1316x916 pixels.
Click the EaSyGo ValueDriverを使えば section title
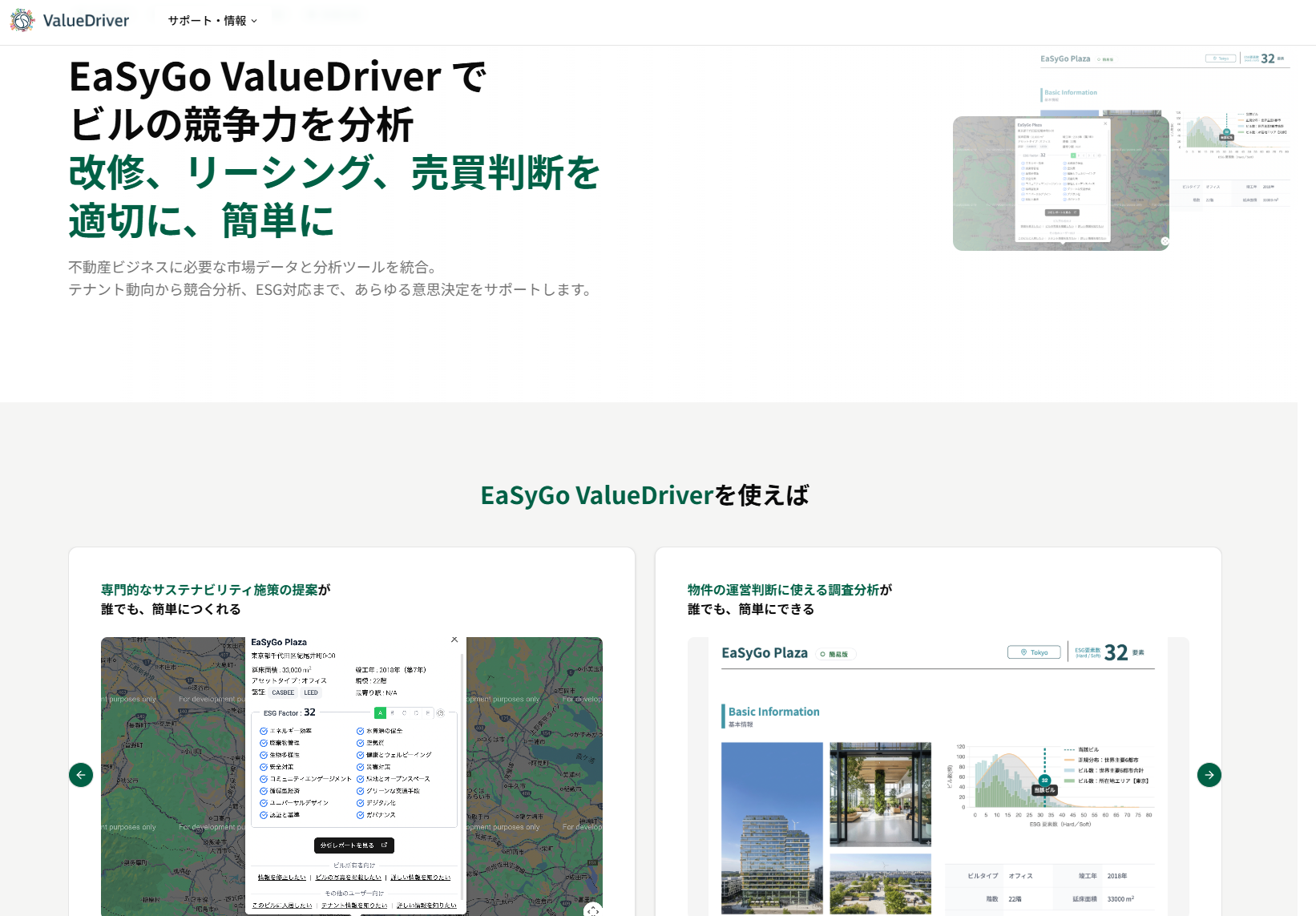(x=644, y=495)
